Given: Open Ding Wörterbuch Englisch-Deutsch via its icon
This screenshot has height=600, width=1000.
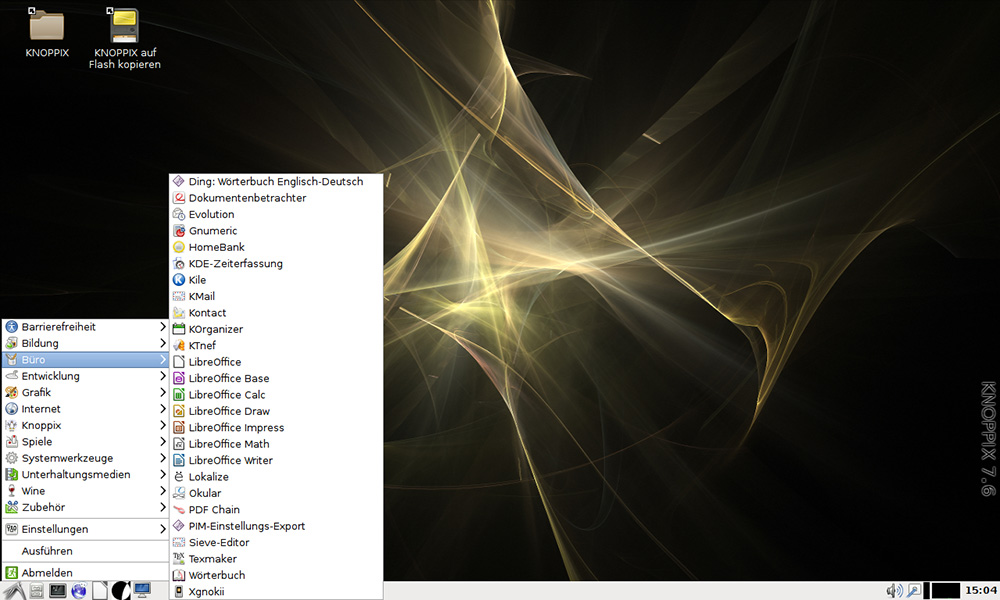Looking at the screenshot, I should 179,182.
